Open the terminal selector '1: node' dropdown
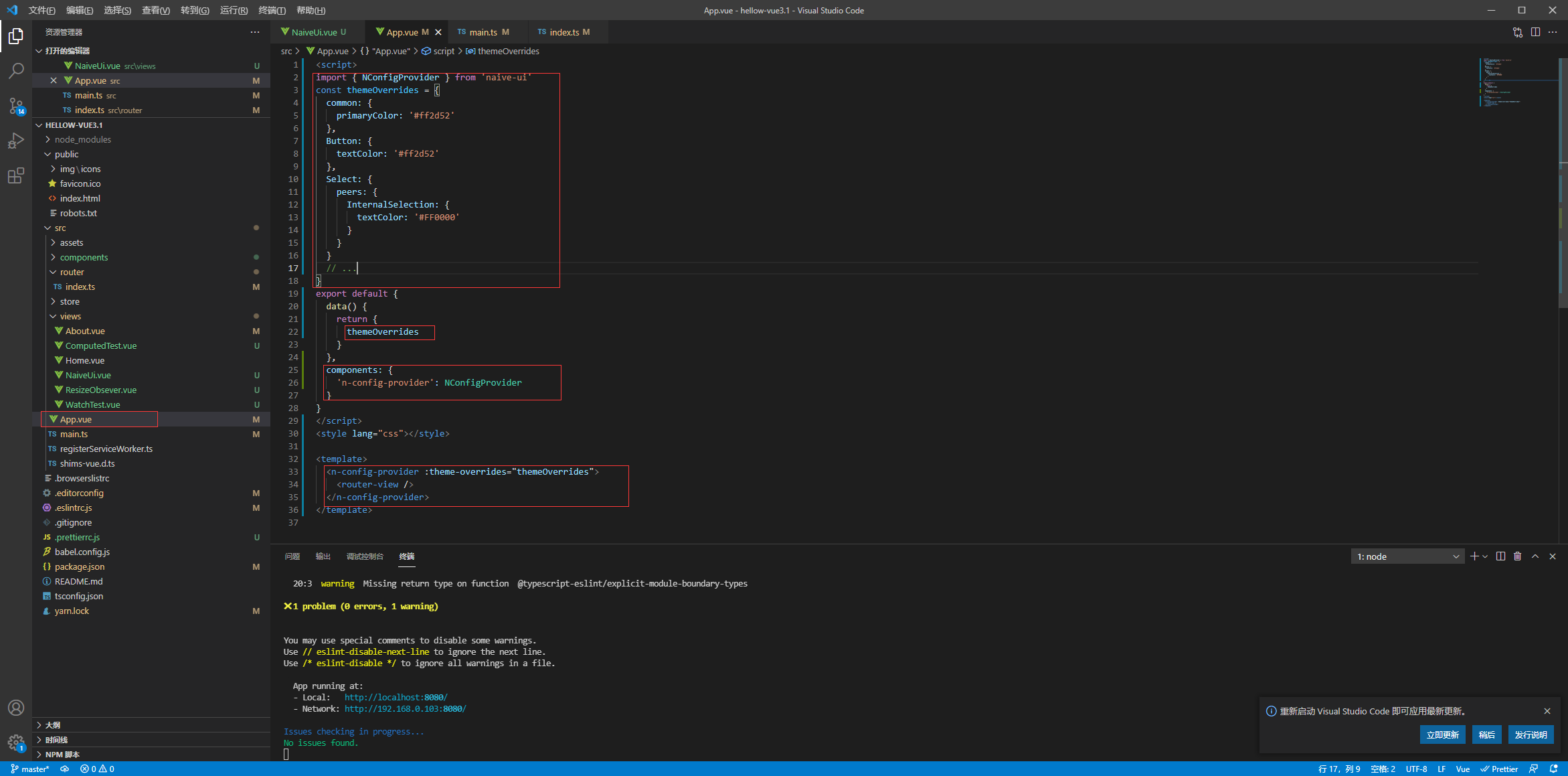1568x776 pixels. point(1407,556)
